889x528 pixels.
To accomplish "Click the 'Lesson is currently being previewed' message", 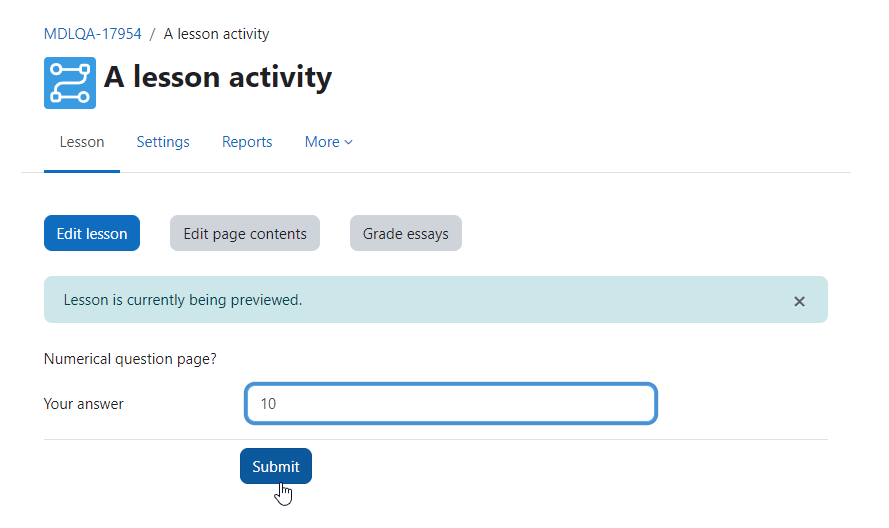I will pyautogui.click(x=183, y=300).
